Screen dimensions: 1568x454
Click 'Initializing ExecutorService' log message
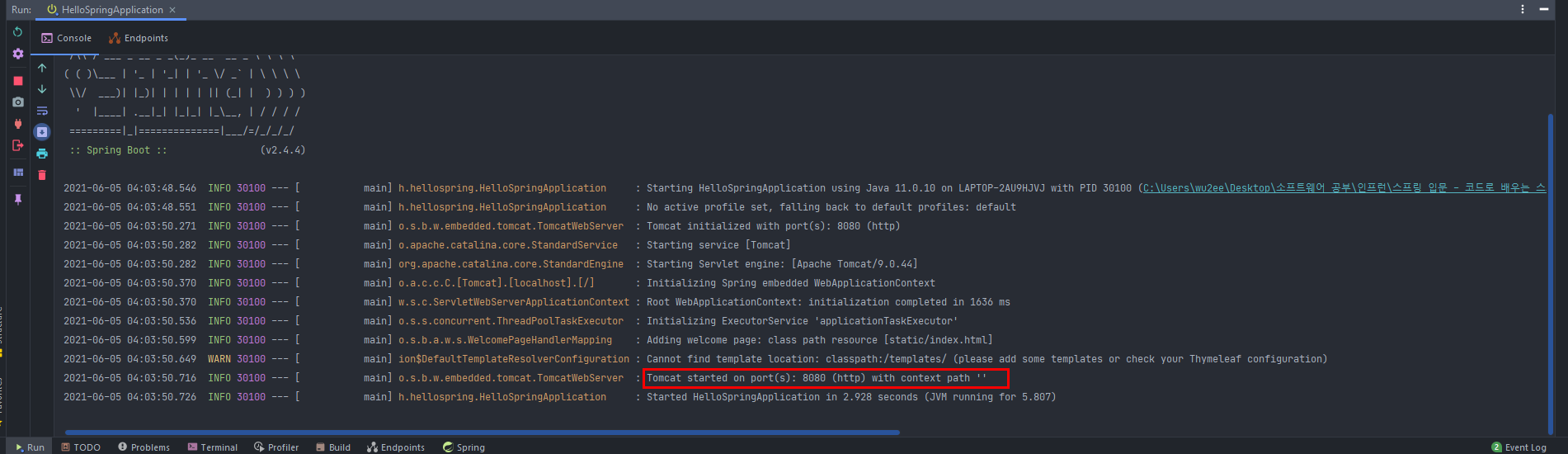pyautogui.click(x=803, y=321)
